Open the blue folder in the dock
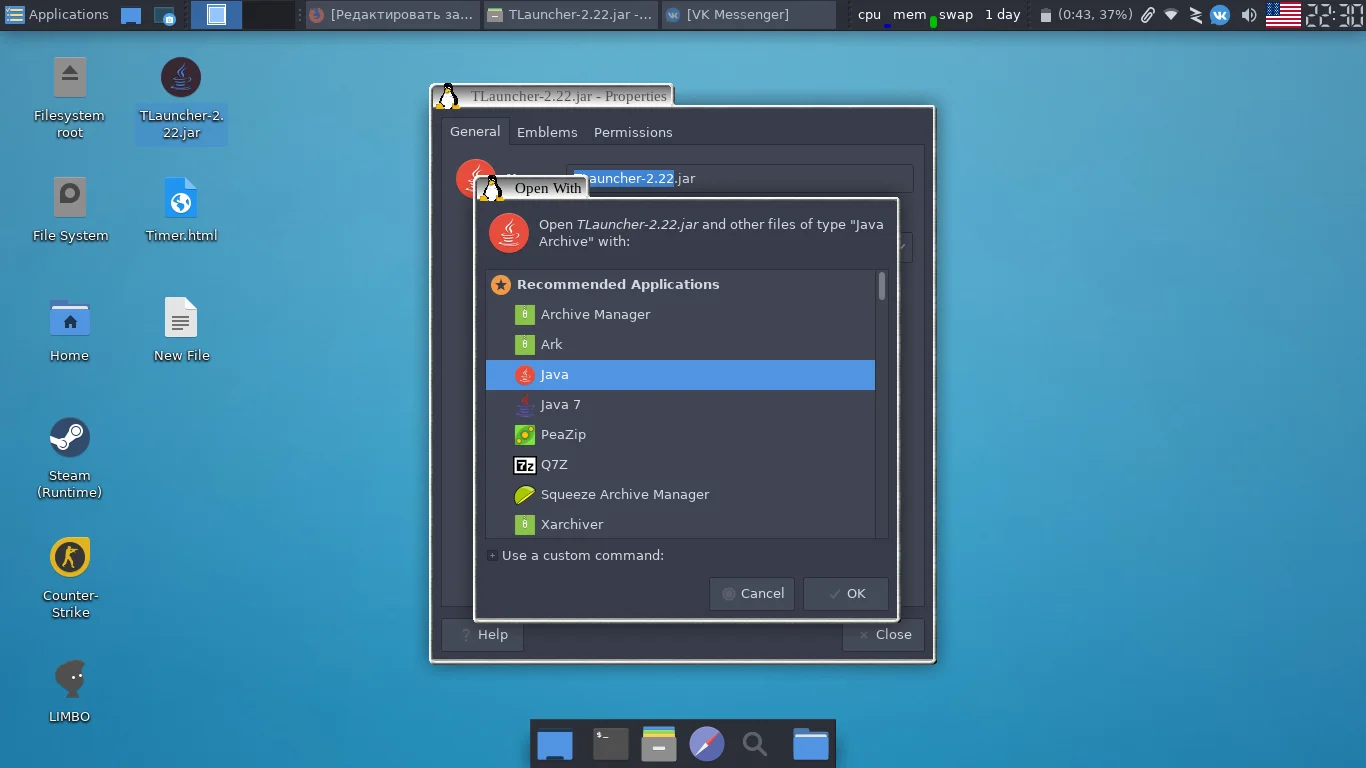 (811, 744)
